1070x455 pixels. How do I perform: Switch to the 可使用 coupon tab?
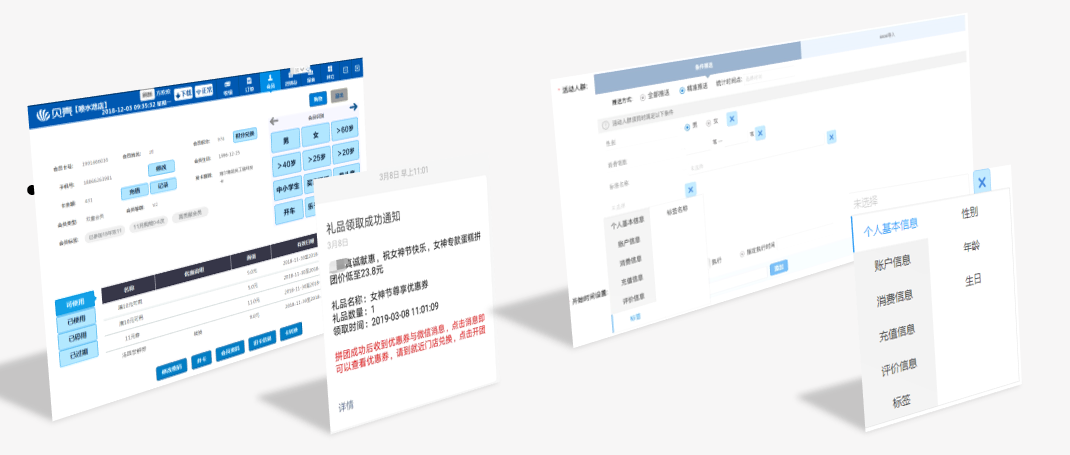pos(75,302)
